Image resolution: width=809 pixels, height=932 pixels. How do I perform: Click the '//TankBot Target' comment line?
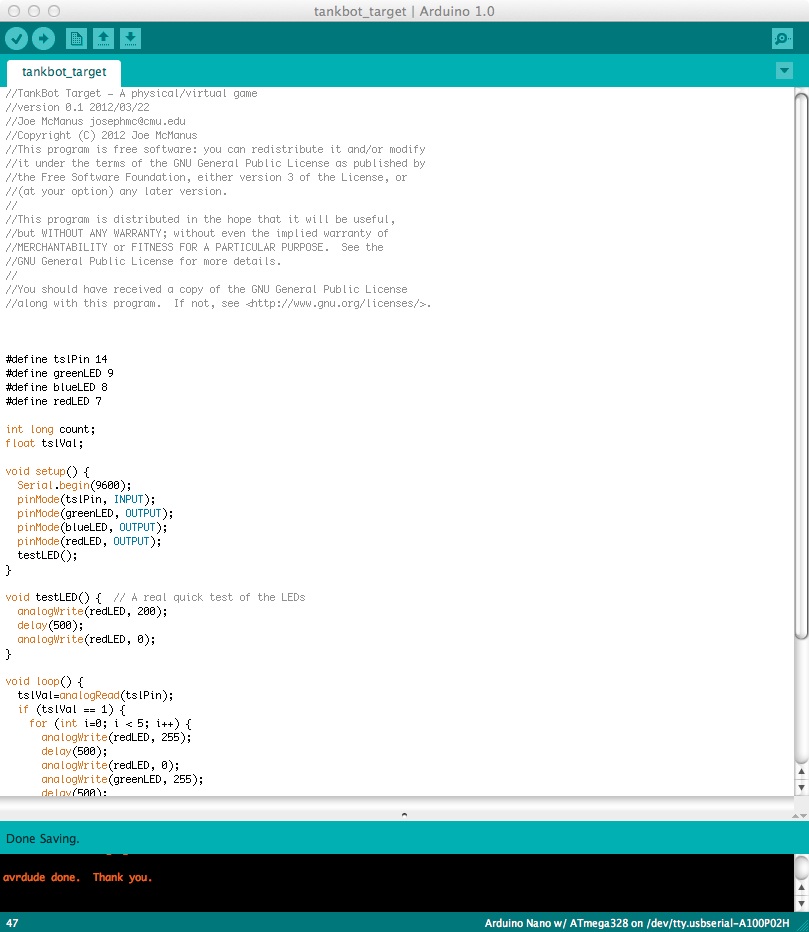click(x=131, y=93)
